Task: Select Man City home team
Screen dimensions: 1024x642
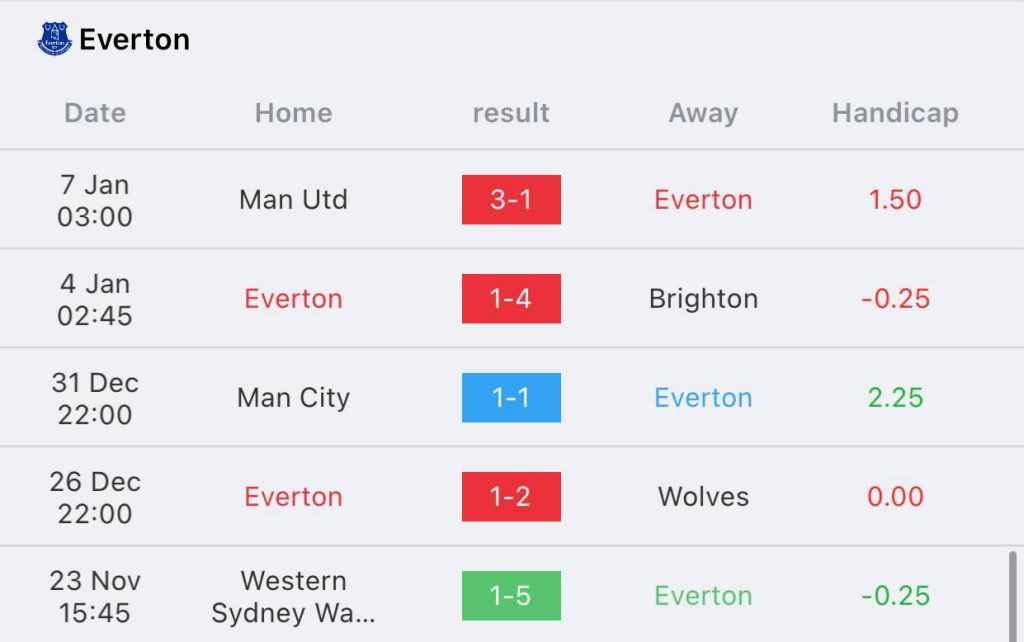Action: point(293,398)
